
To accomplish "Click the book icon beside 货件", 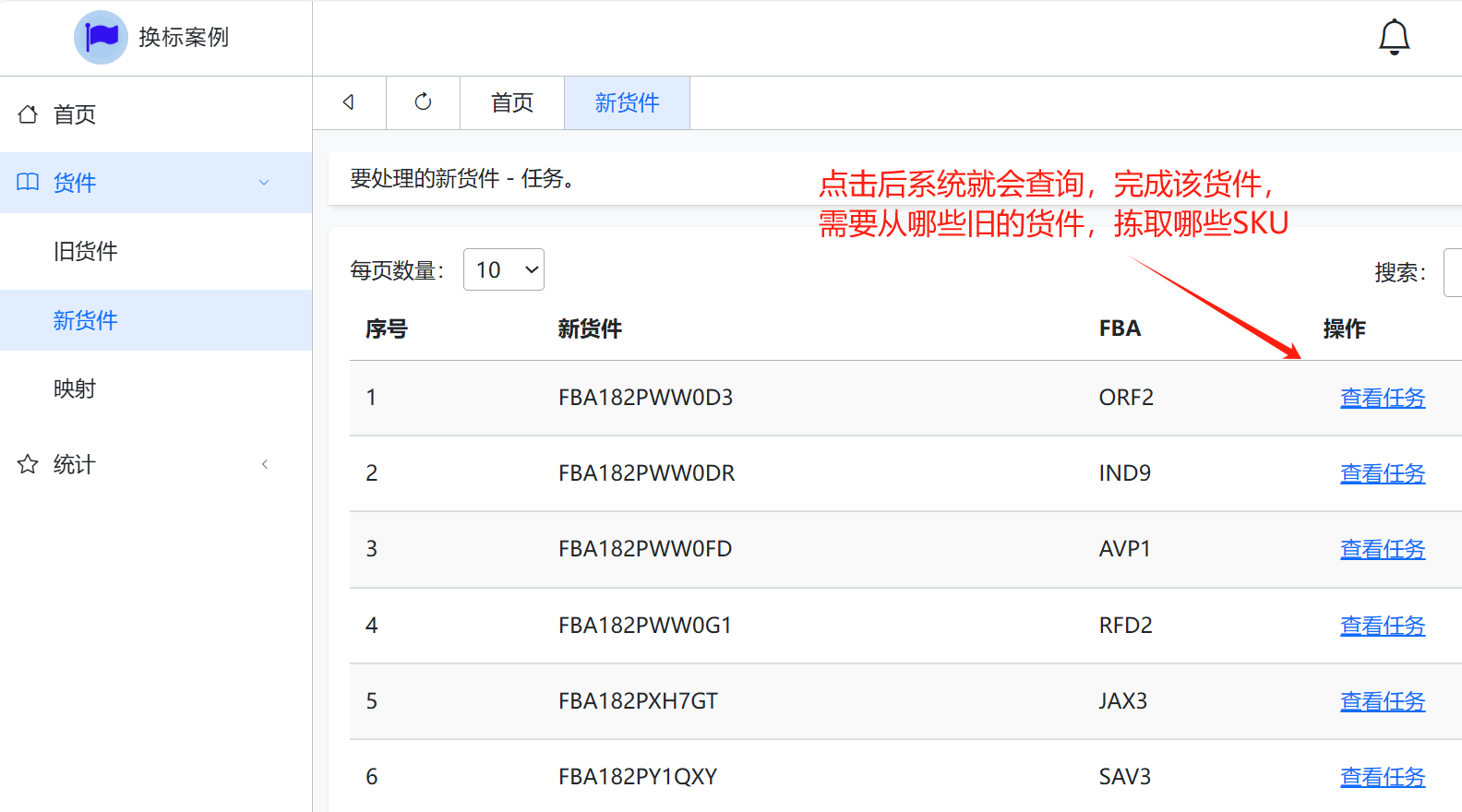I will click(x=28, y=182).
